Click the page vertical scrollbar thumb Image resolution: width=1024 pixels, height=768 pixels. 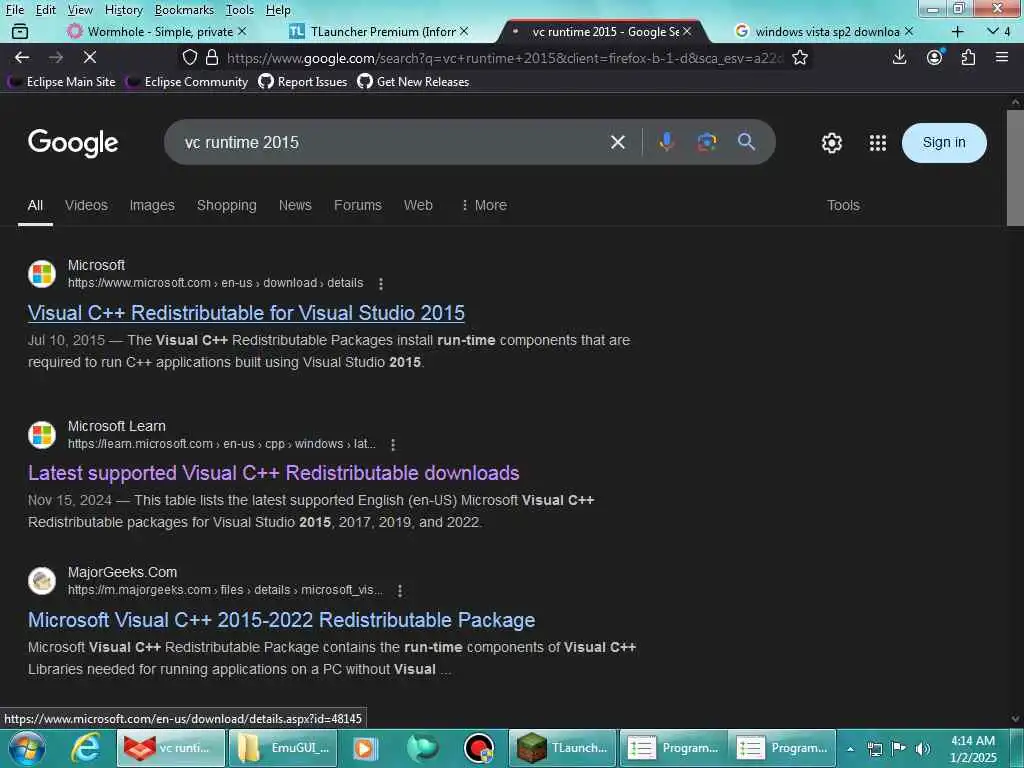pyautogui.click(x=1015, y=168)
